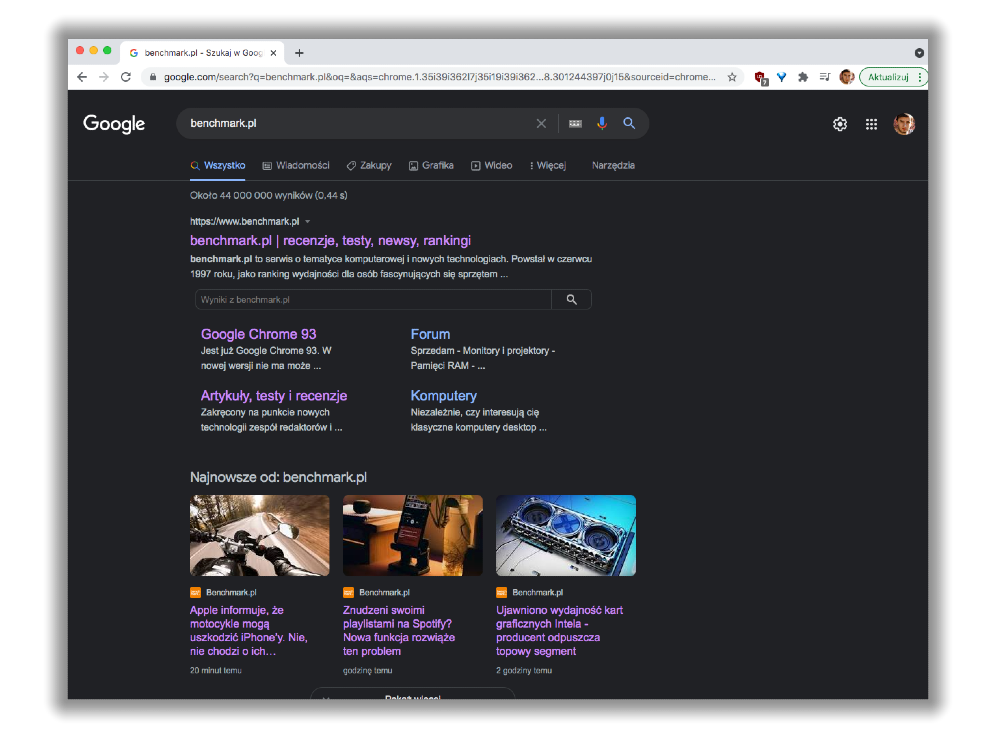
Task: Click the padlock site info icon
Action: (152, 77)
